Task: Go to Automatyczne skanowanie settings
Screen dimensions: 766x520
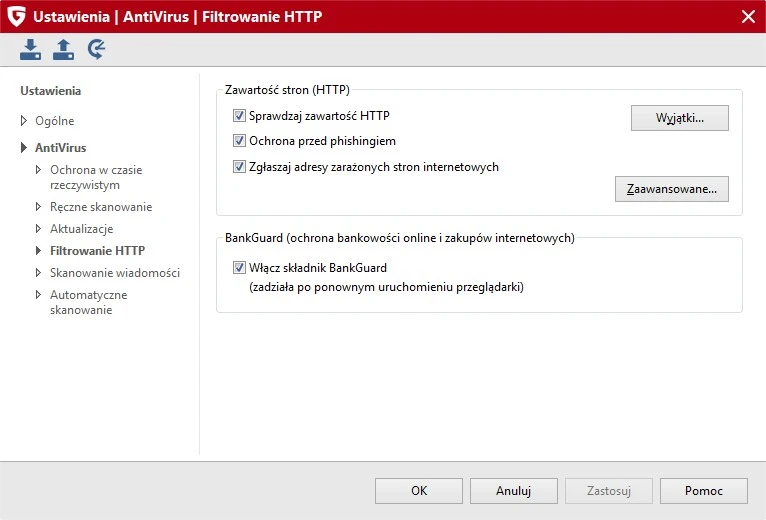Action: 89,302
